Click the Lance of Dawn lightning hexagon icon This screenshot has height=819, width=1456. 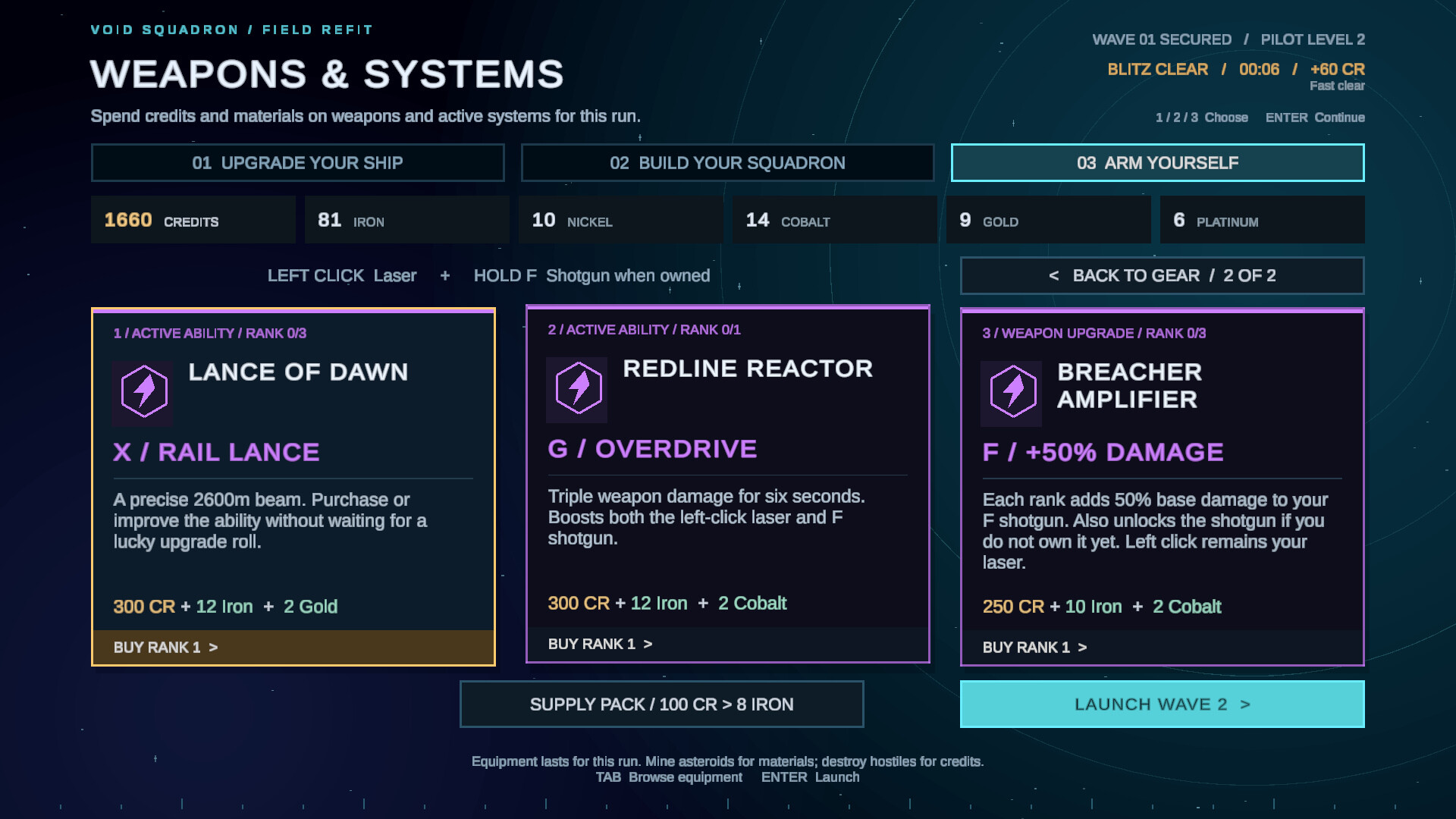143,392
